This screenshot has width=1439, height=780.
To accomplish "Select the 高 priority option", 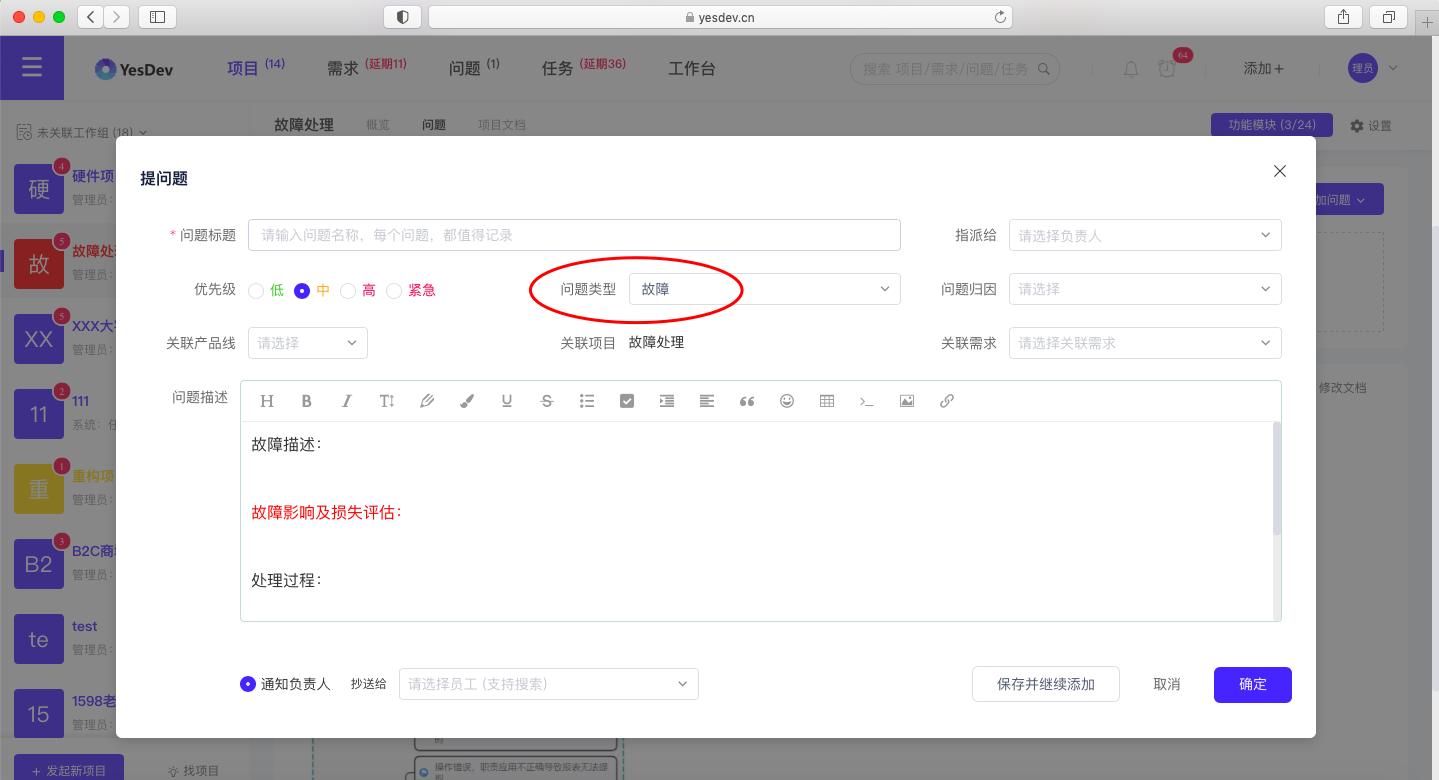I will pyautogui.click(x=348, y=290).
